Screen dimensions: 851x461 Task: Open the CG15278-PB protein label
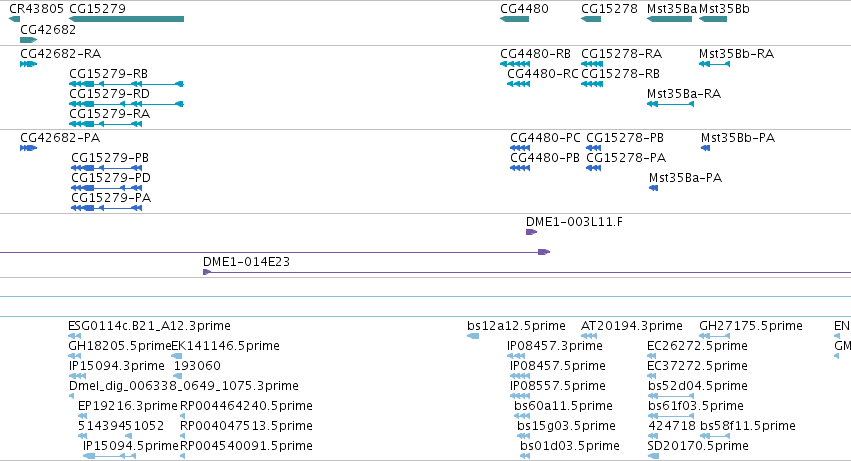625,138
